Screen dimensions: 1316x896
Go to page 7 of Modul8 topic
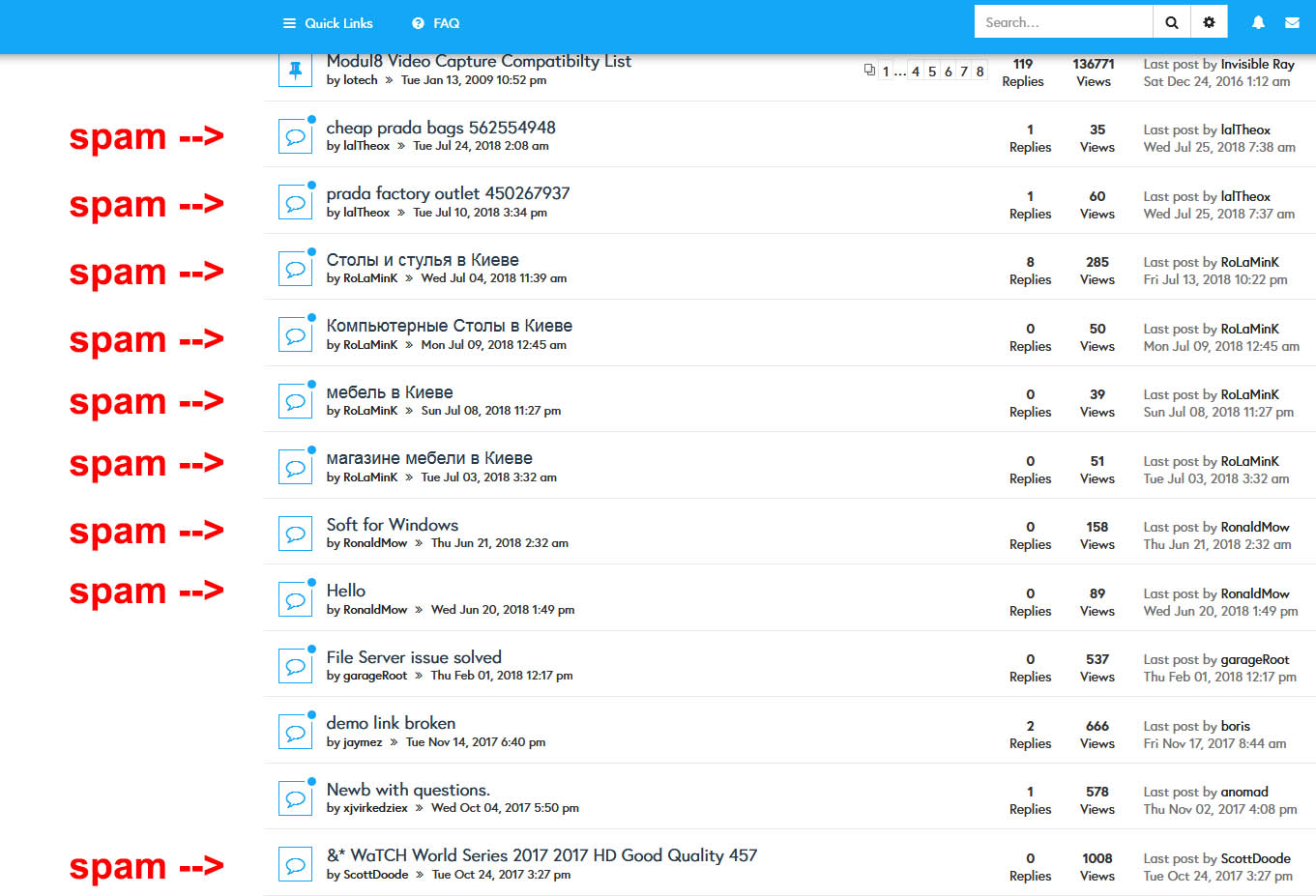(x=964, y=72)
